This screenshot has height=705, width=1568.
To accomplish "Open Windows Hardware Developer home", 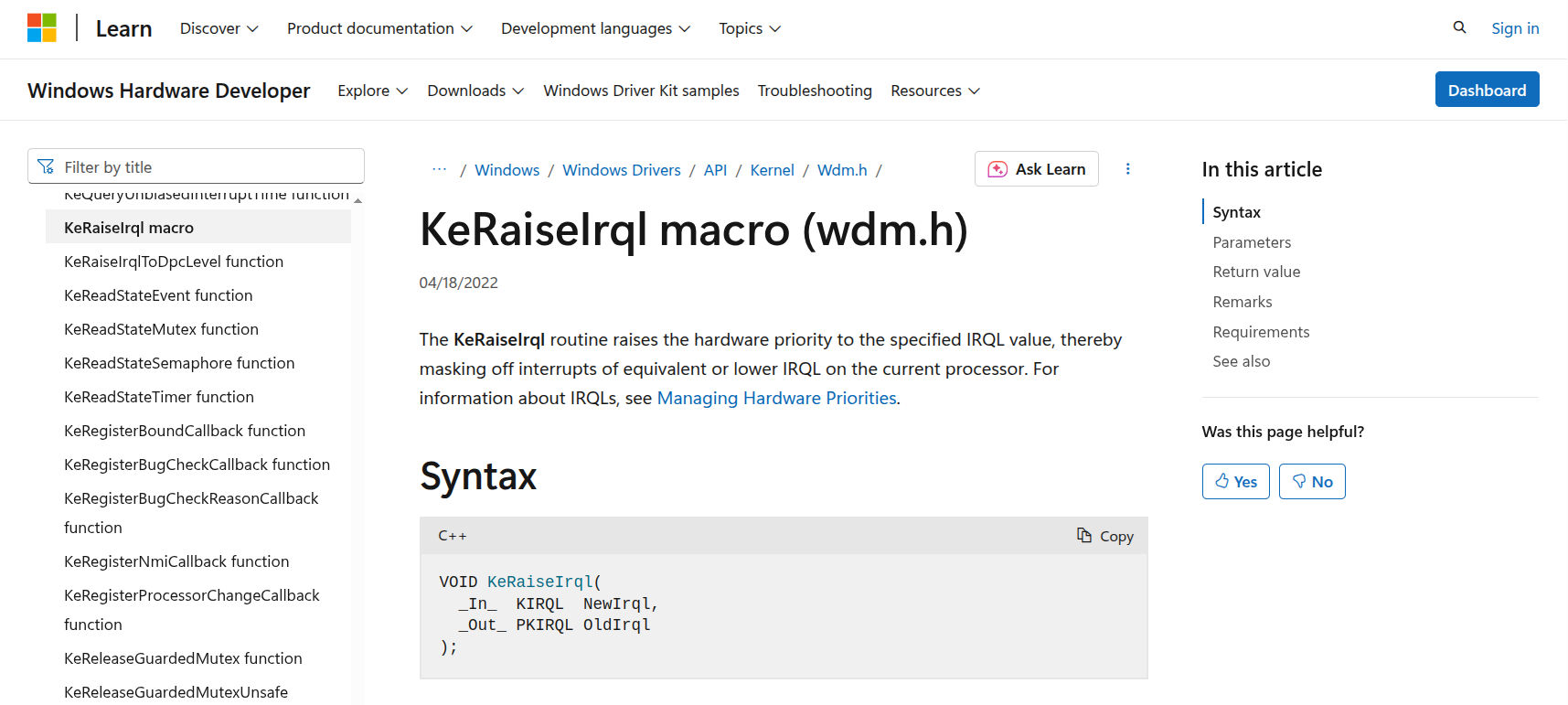I will click(169, 91).
